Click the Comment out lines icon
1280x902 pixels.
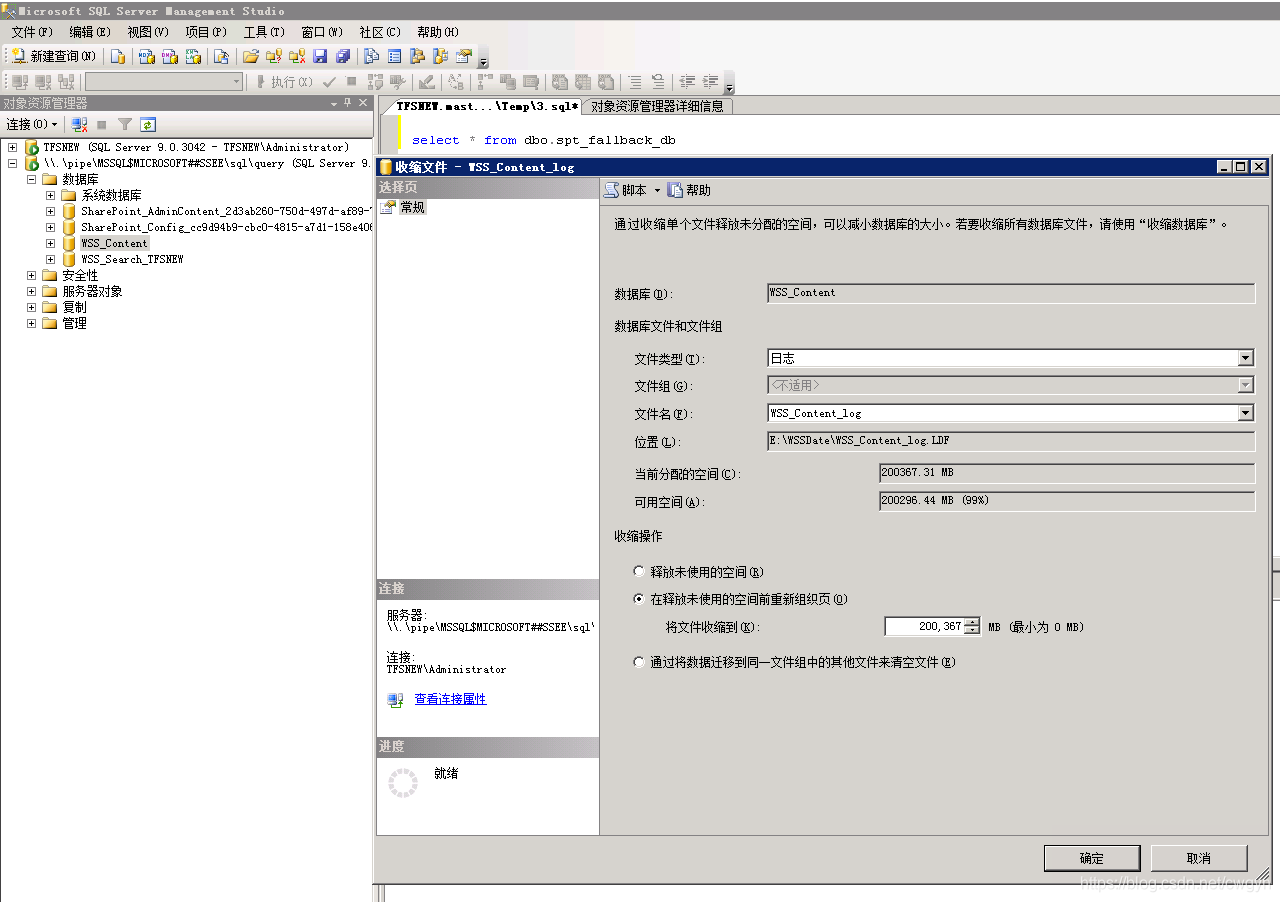point(633,82)
